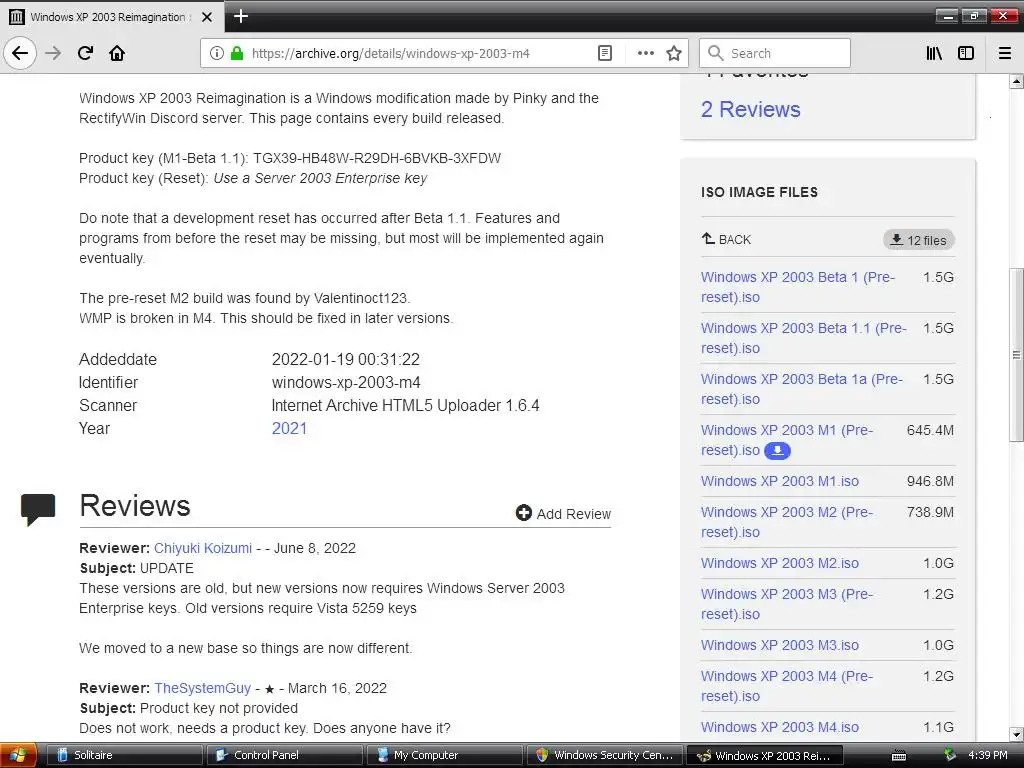Screen dimensions: 1024x768
Task: Download Windows XP 2003 M3 (Pre-reset).iso
Action: (x=787, y=604)
